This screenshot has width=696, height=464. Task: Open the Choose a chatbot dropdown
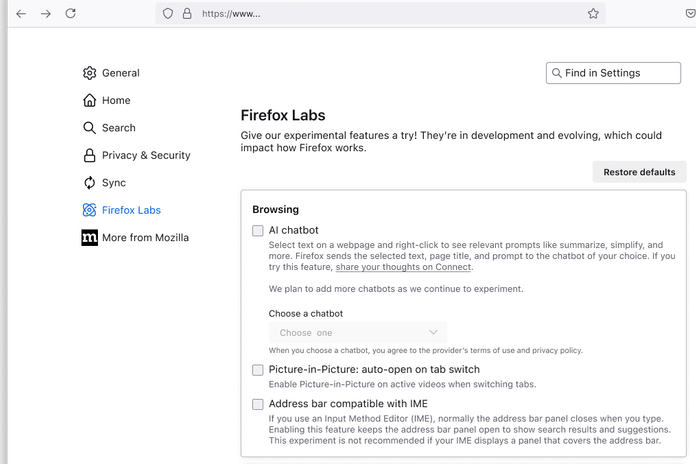click(357, 332)
